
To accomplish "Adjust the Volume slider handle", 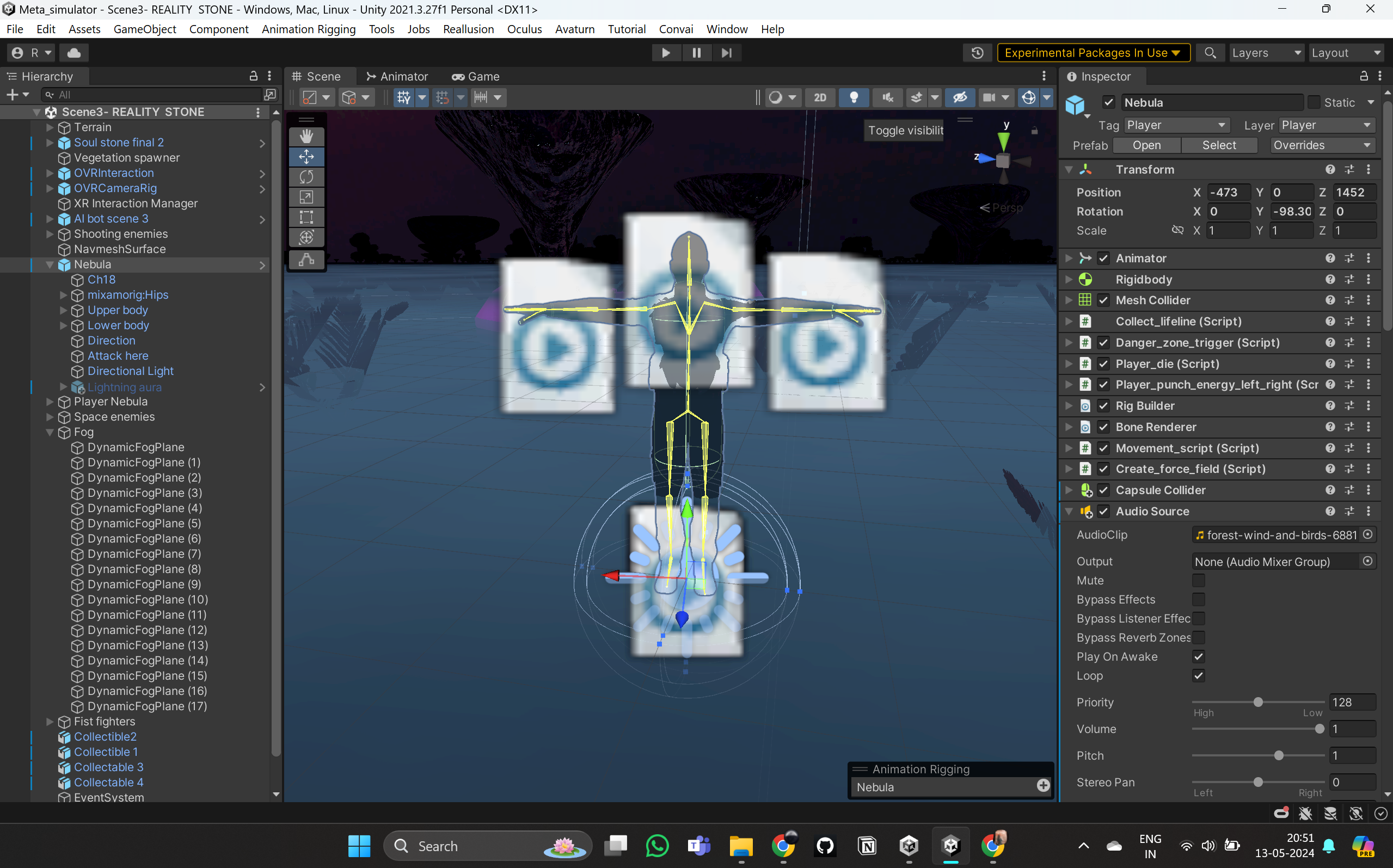I will [1319, 729].
